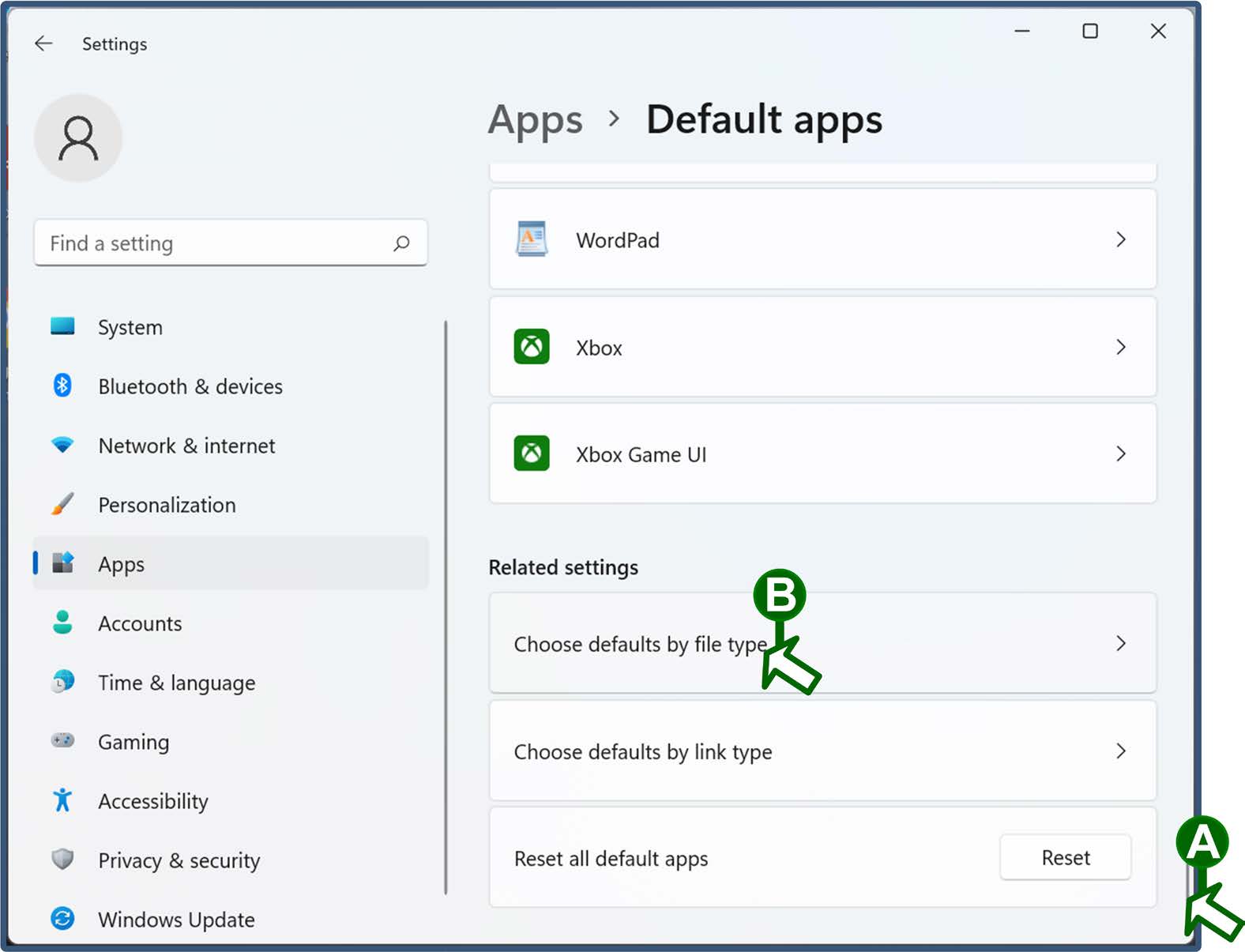Open Xbox Game UI defaults
This screenshot has height=952, width=1245.
(x=822, y=453)
